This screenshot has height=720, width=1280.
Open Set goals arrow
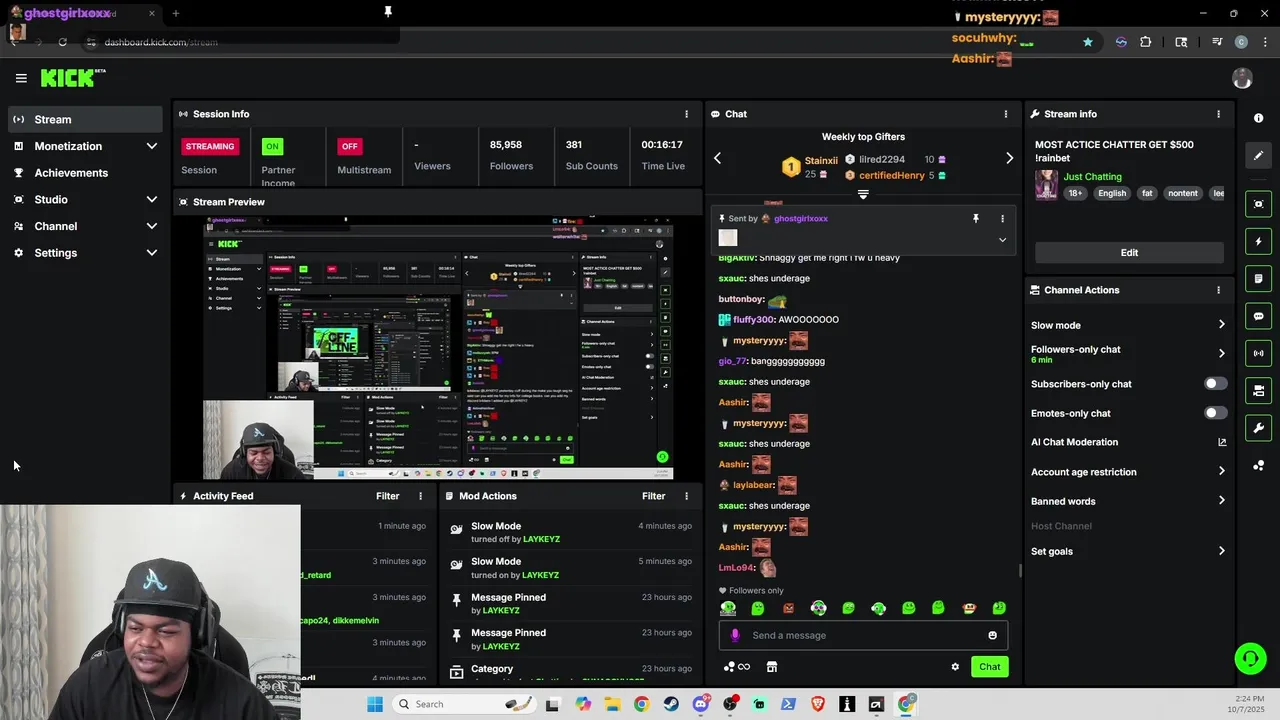coord(1221,551)
